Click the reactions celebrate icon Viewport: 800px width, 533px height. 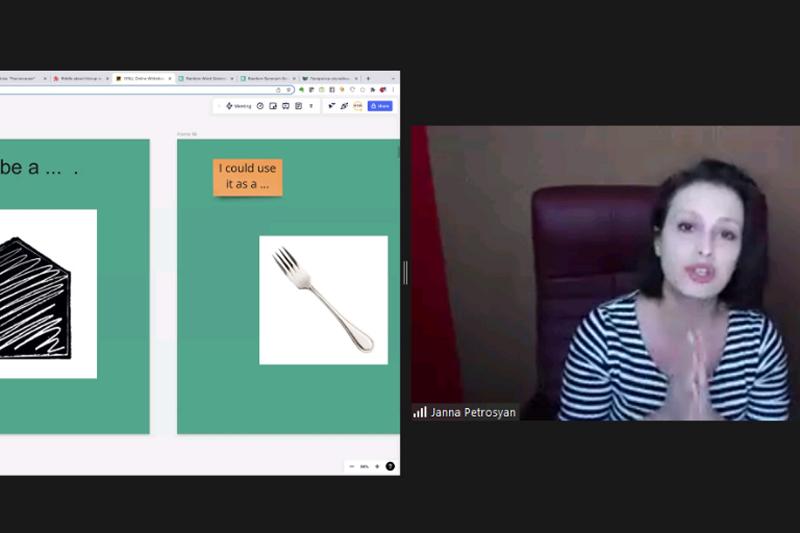pos(344,106)
